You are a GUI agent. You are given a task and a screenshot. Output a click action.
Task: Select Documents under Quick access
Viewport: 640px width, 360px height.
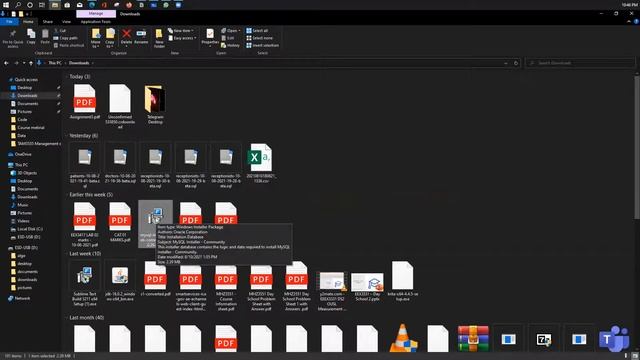pyautogui.click(x=28, y=104)
